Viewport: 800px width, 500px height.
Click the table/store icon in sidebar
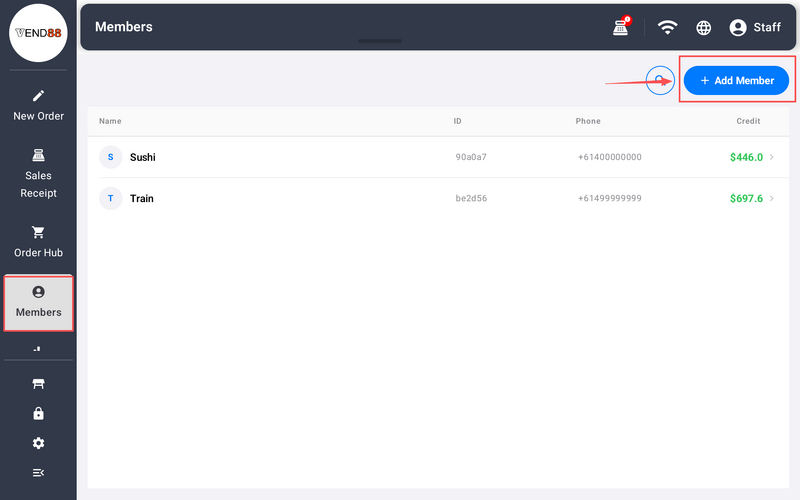point(38,384)
